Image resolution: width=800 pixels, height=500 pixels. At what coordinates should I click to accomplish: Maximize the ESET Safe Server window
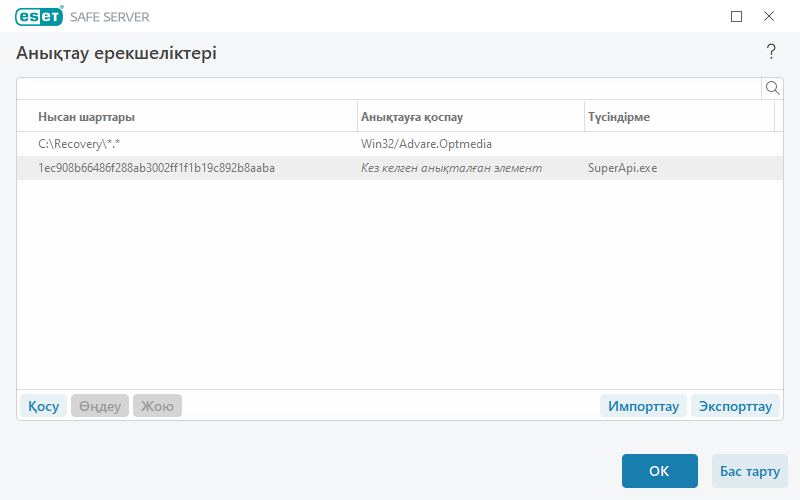(x=736, y=17)
